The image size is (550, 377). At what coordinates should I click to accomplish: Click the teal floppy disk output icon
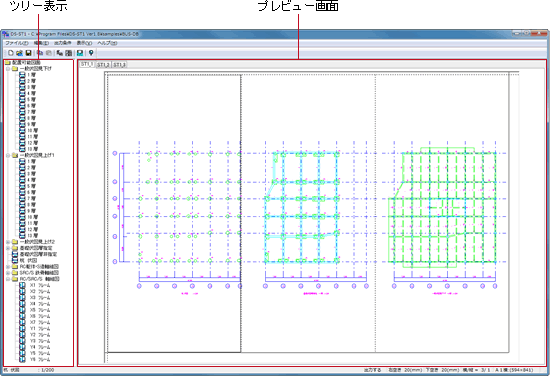click(80, 53)
